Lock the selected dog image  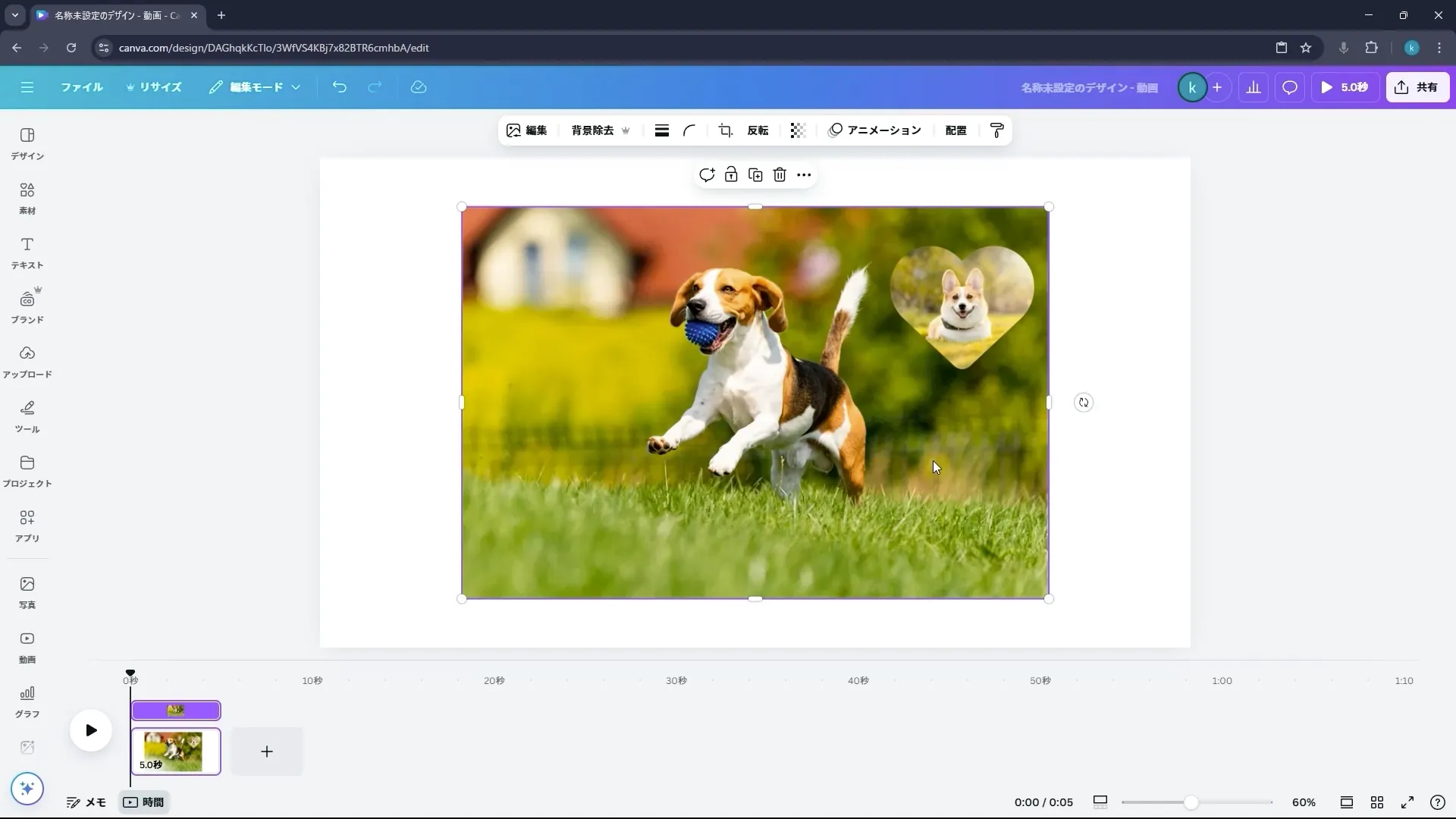(x=731, y=174)
